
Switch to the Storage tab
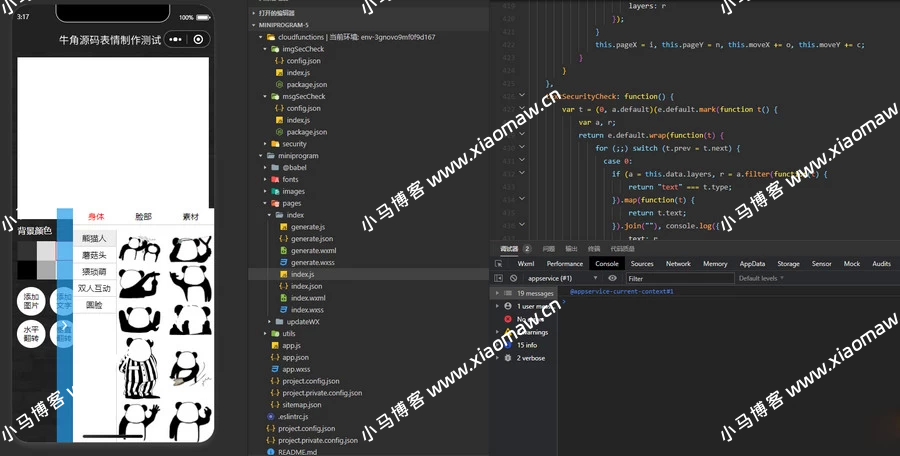[788, 264]
